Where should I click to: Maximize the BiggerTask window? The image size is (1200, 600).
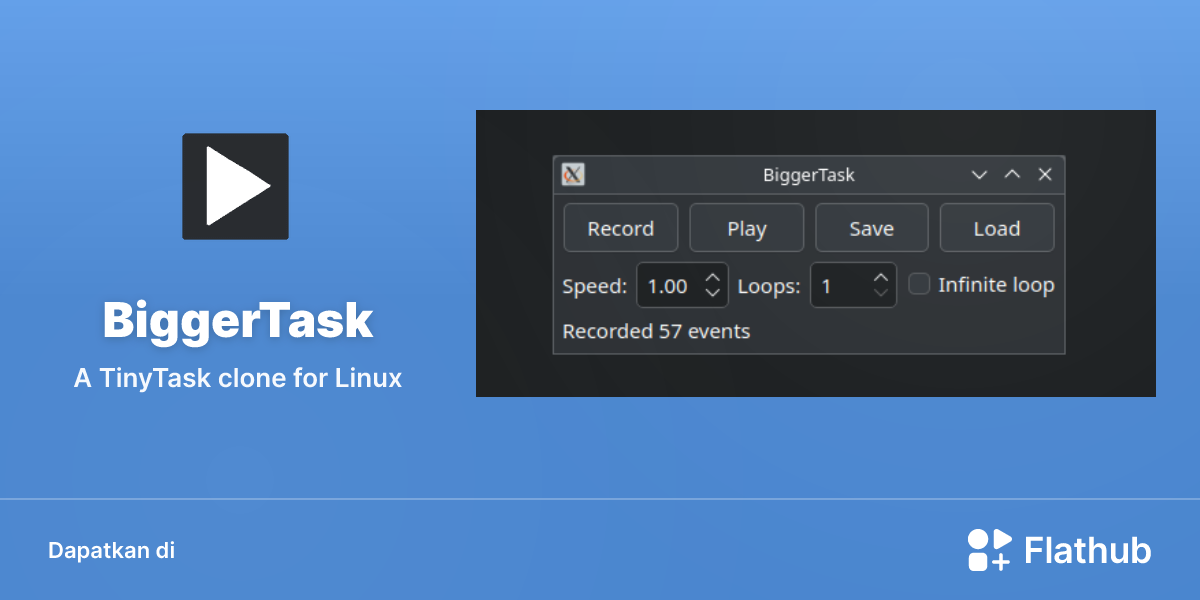point(1012,174)
